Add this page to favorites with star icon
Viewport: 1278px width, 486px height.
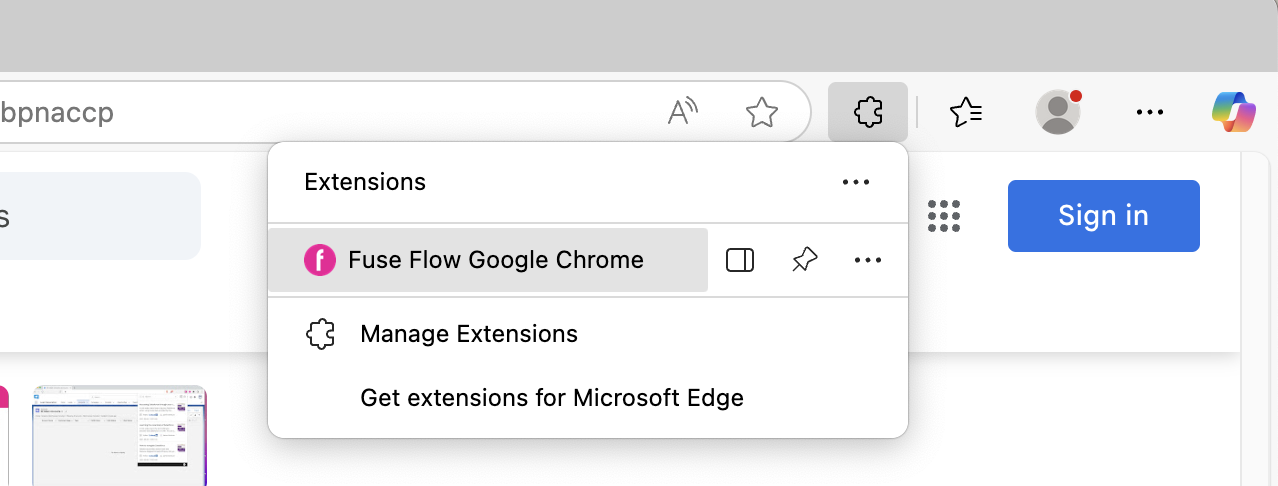pos(762,112)
